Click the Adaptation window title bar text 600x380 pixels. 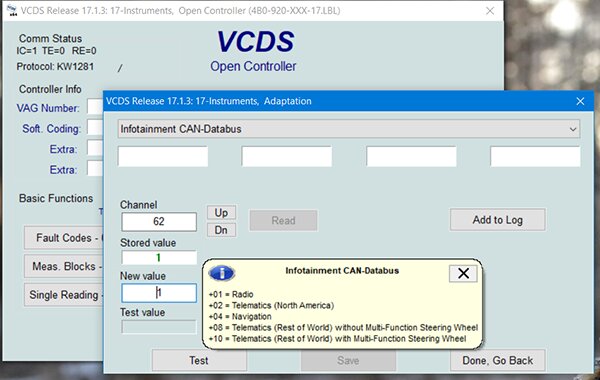209,101
